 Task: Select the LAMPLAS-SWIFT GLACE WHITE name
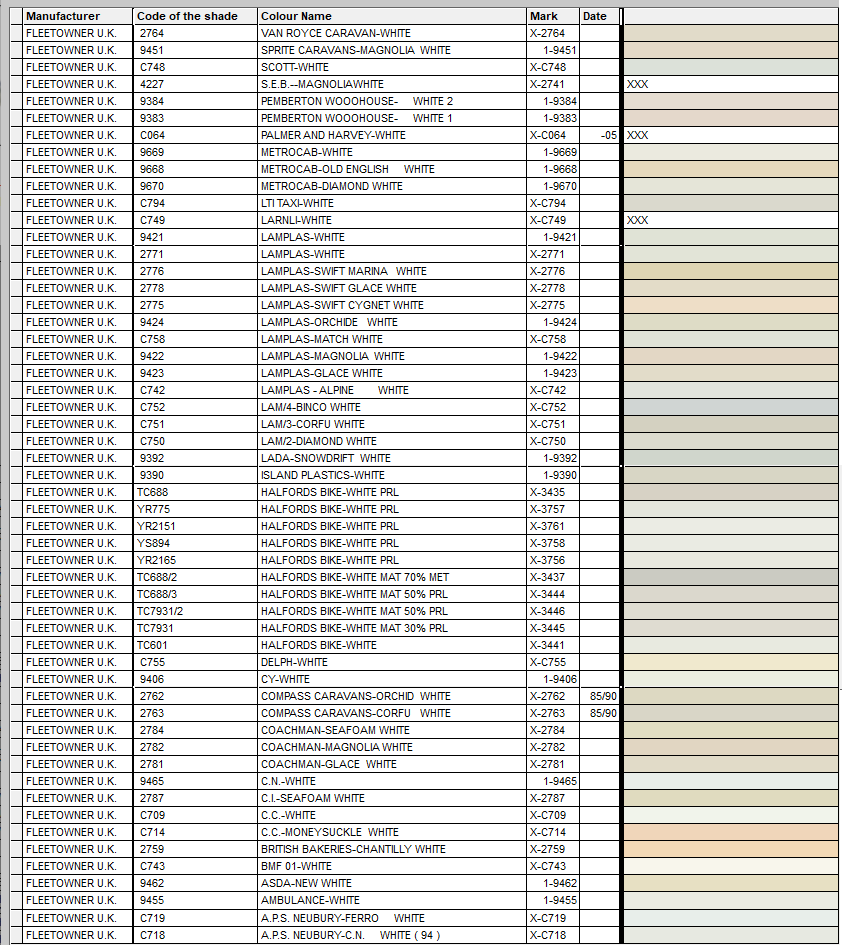tap(339, 288)
